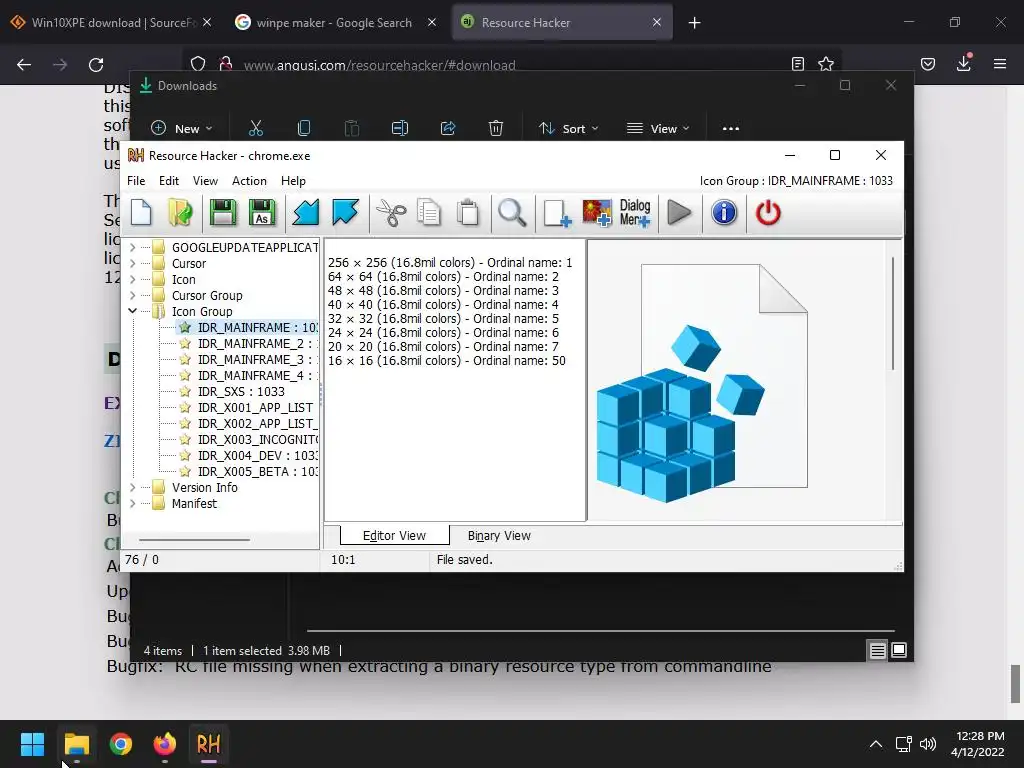
Task: Open the New dropdown in Downloads window
Action: coord(182,129)
